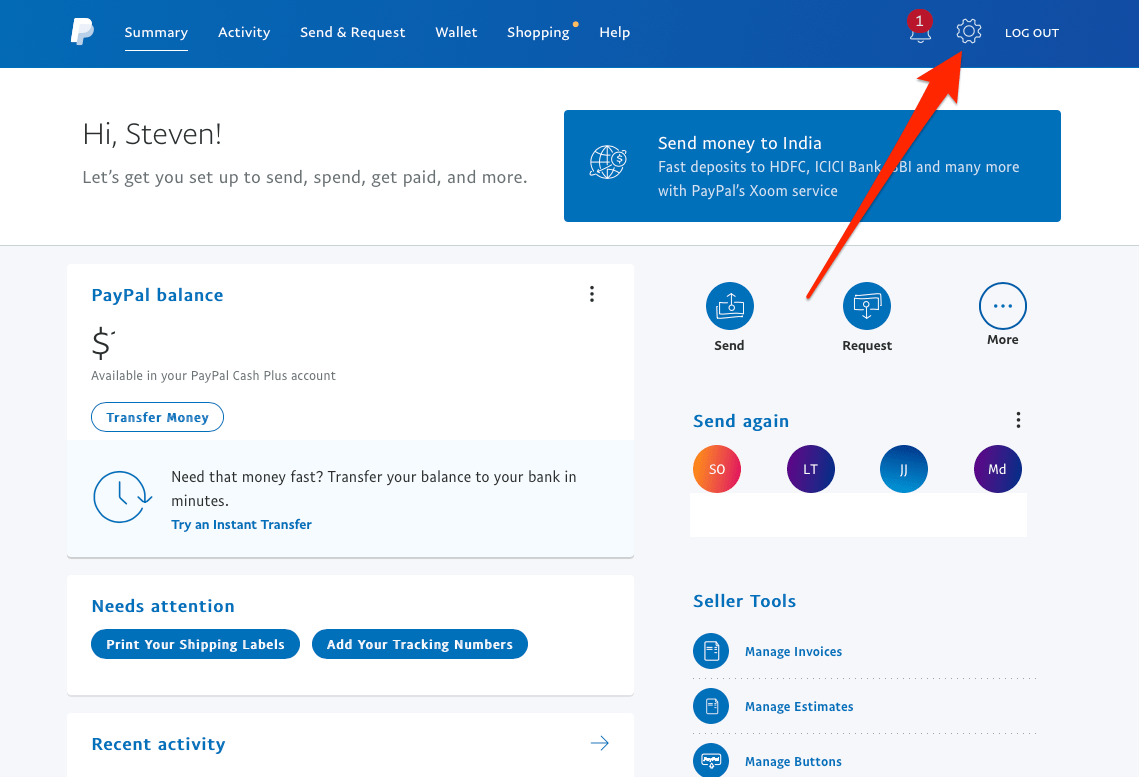Screen dimensions: 1139x777
Task: Open the Activity tab
Action: [244, 32]
